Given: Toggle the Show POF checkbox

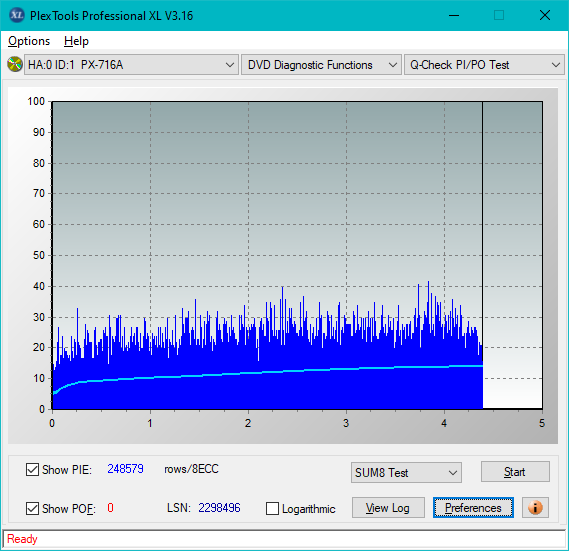Looking at the screenshot, I should [32, 508].
